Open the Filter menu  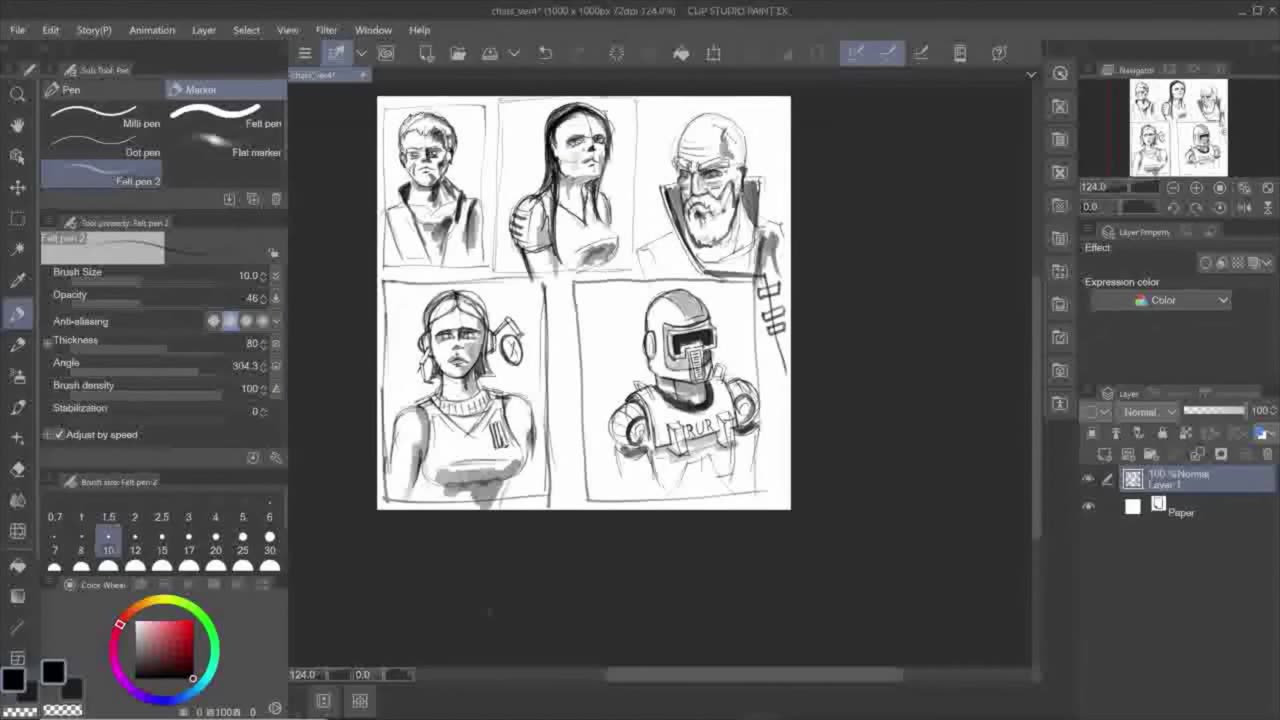pos(326,30)
